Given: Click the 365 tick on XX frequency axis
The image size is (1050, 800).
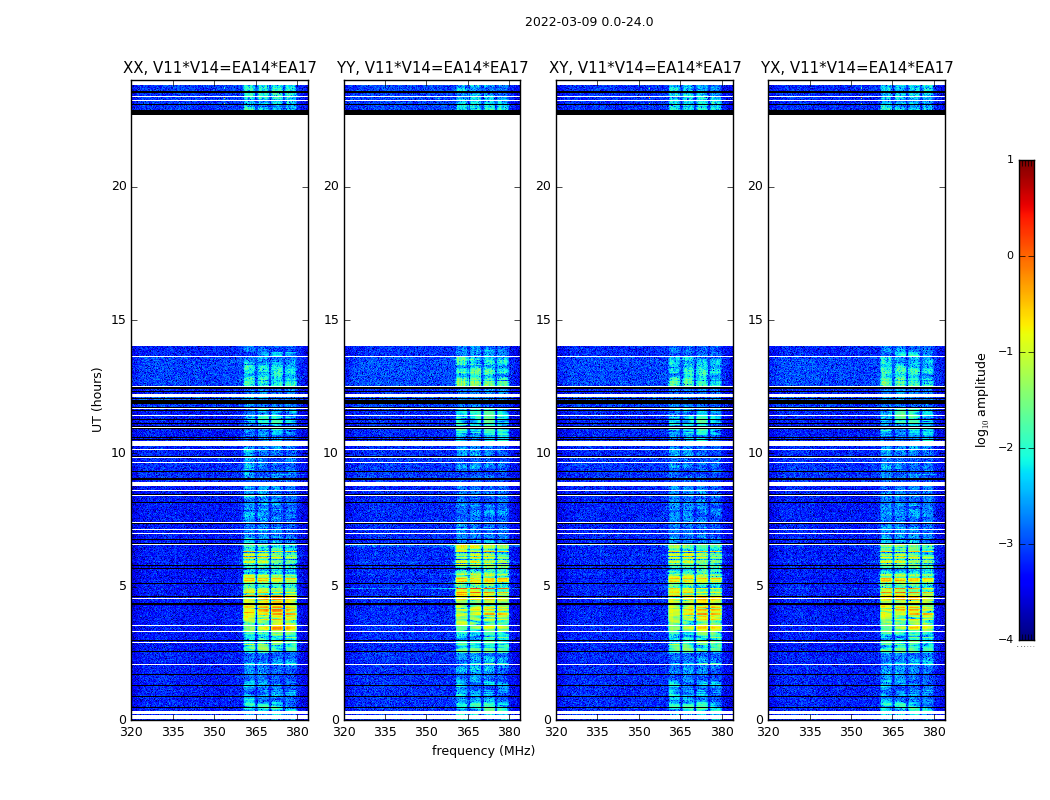Looking at the screenshot, I should (x=256, y=732).
